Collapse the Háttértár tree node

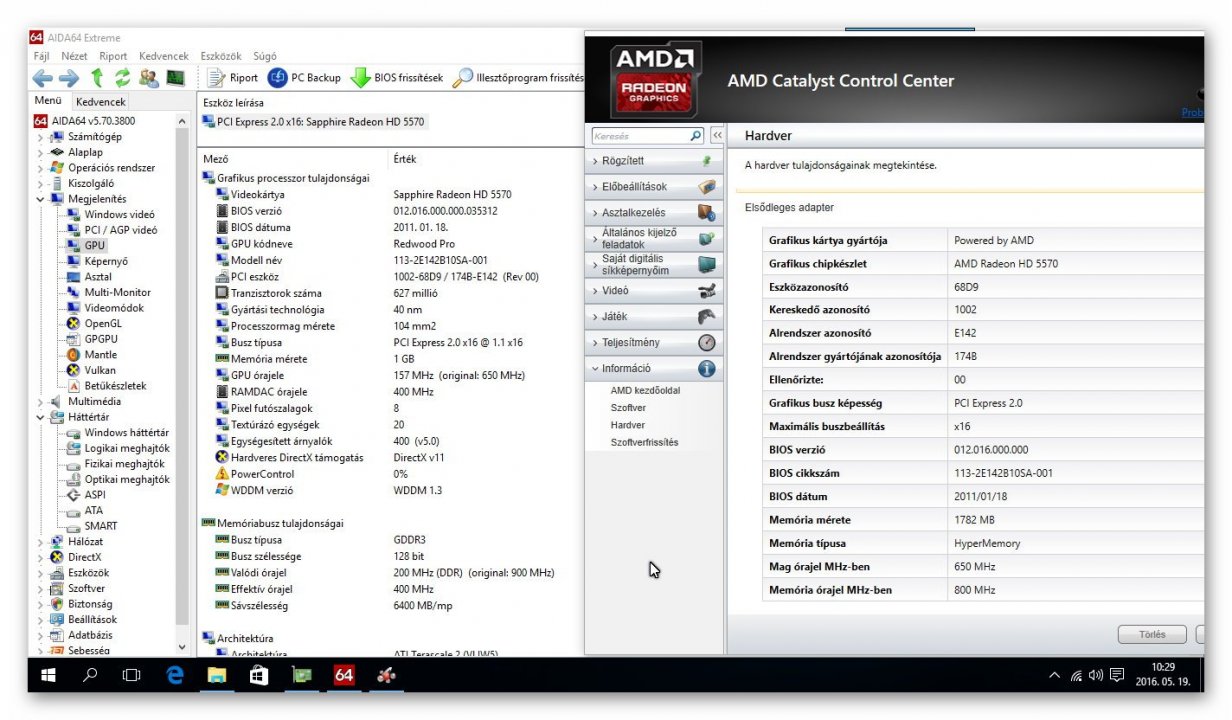(41, 417)
